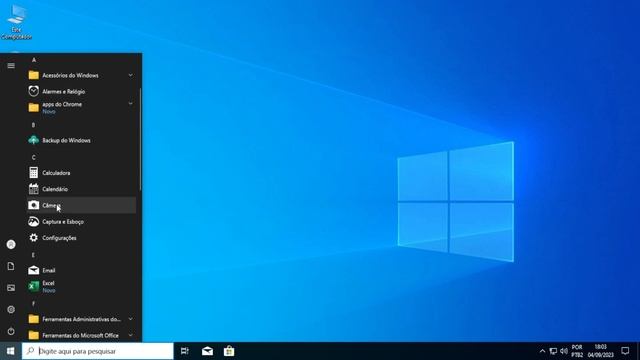Screen dimensions: 640x360
Task: Open the Calendário app
Action: [81, 189]
